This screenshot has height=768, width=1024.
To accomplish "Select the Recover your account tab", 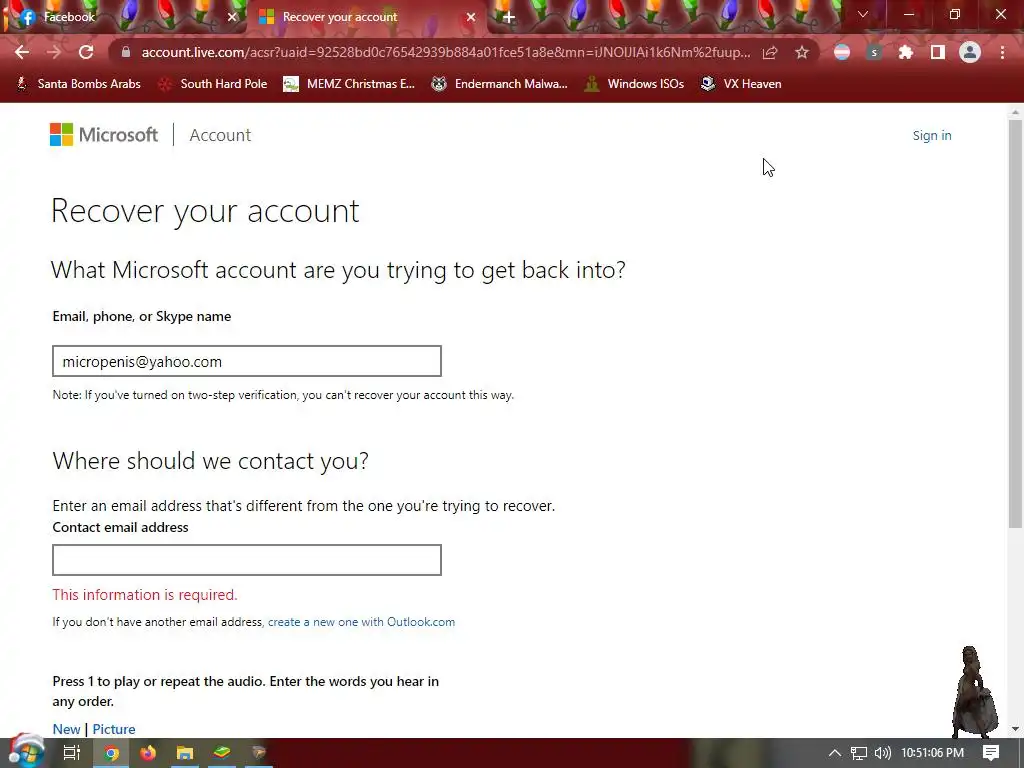I will (367, 17).
